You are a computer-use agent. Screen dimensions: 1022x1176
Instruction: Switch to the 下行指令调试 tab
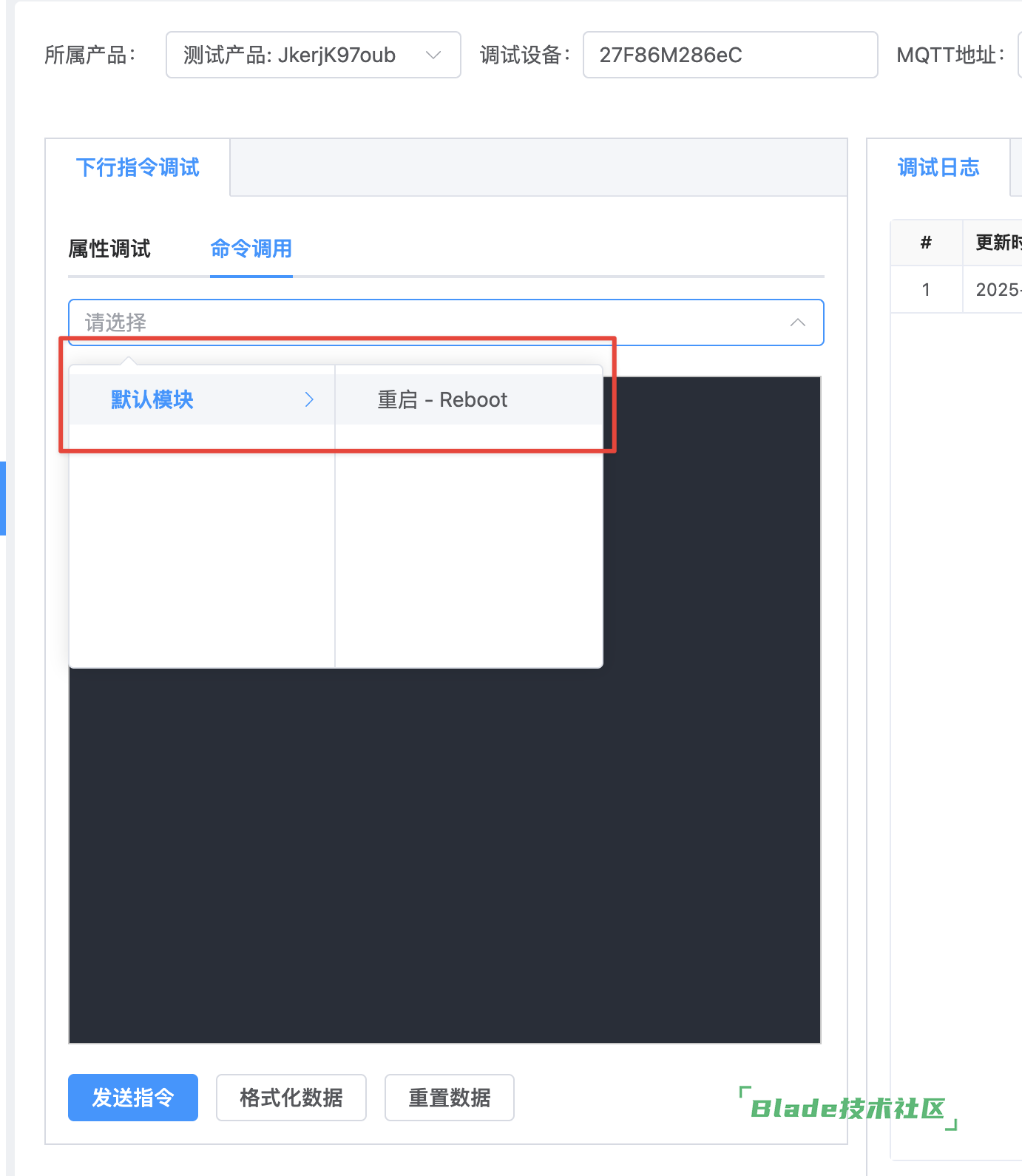pyautogui.click(x=138, y=167)
